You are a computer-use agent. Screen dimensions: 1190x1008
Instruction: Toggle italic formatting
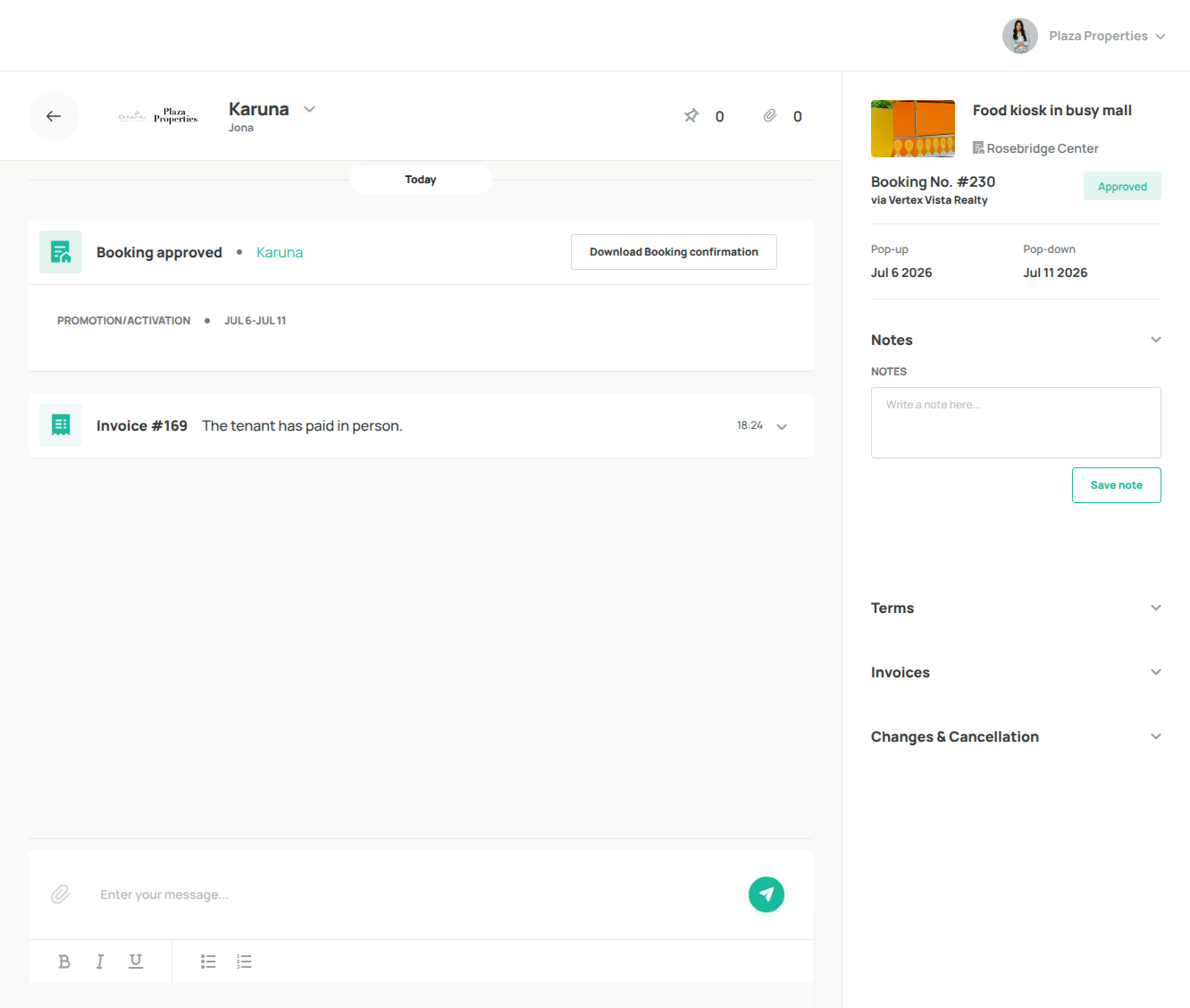pyautogui.click(x=100, y=962)
